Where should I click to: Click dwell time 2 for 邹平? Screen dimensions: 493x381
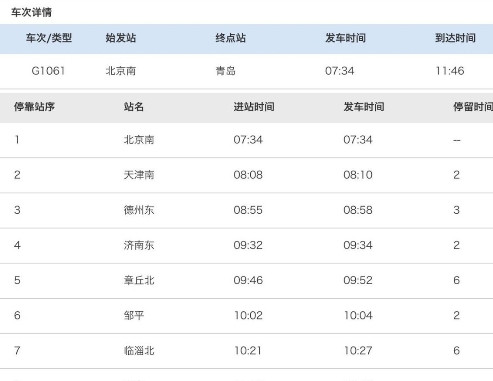(x=457, y=315)
